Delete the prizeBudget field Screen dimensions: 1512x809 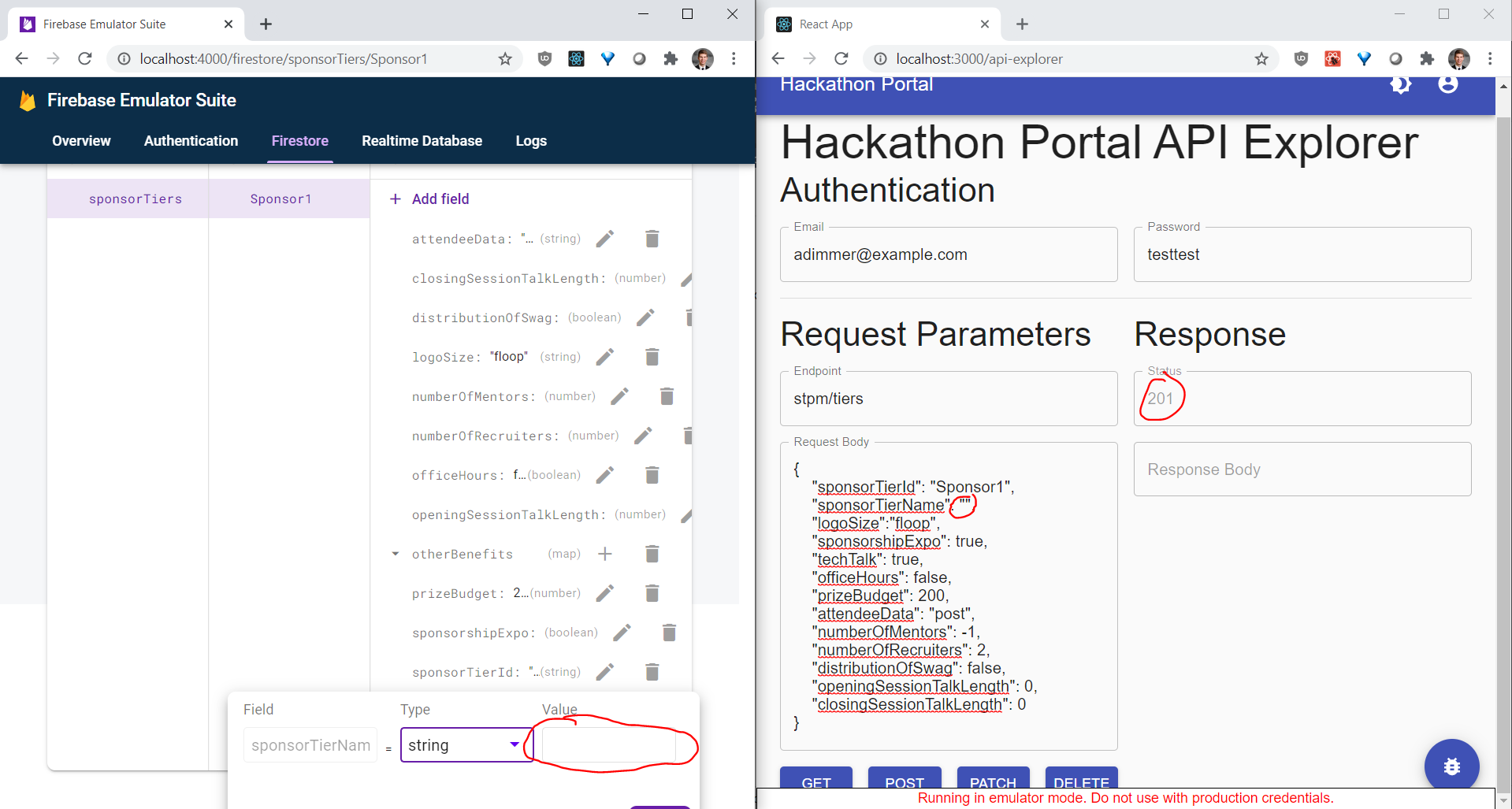652,593
